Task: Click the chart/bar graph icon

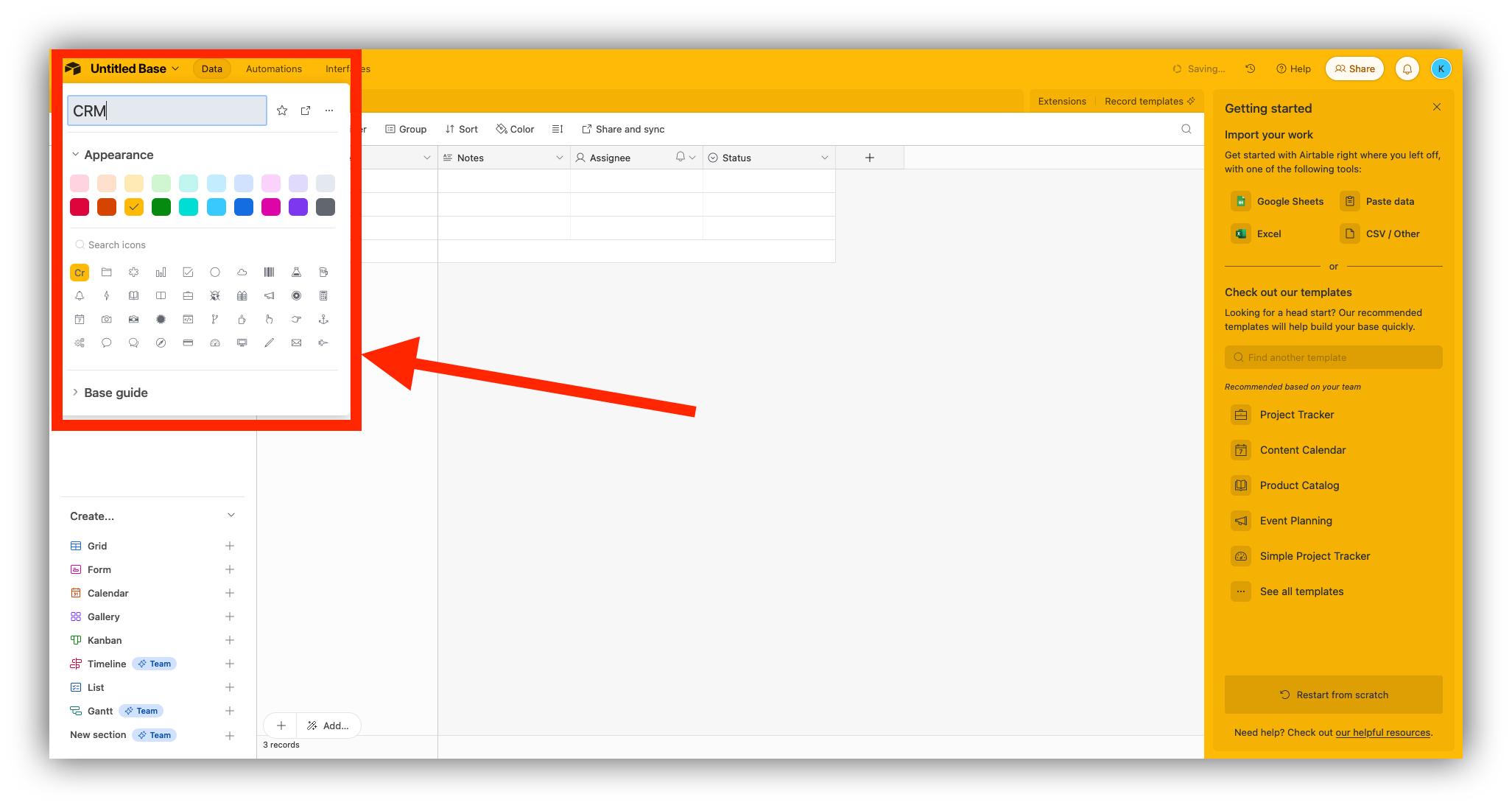Action: tap(160, 271)
